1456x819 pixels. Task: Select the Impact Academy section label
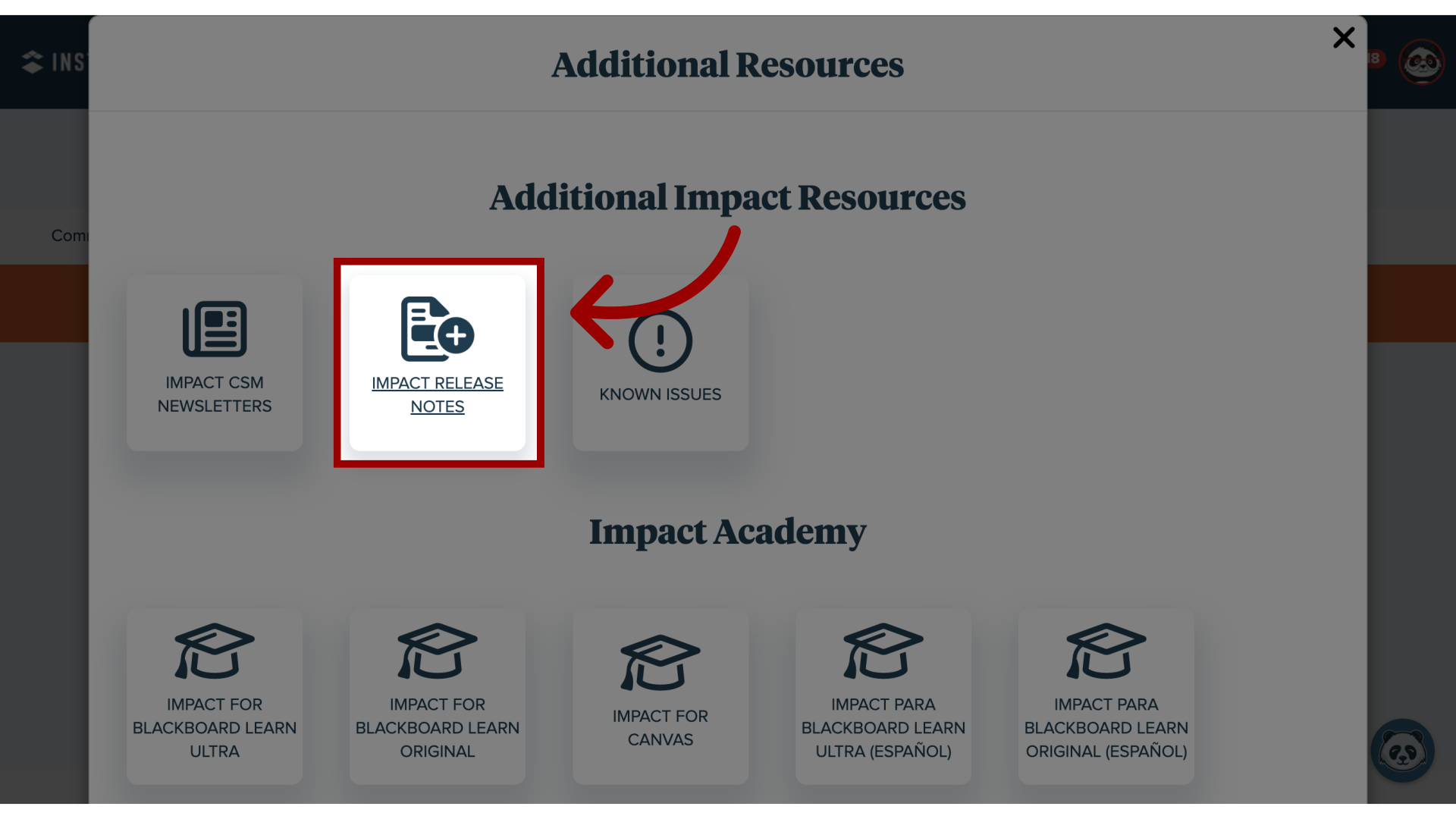coord(727,532)
